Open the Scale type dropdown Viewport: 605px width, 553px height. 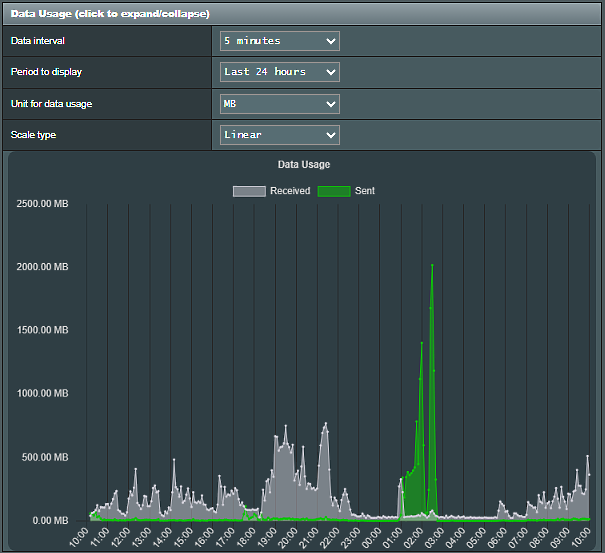coord(280,135)
